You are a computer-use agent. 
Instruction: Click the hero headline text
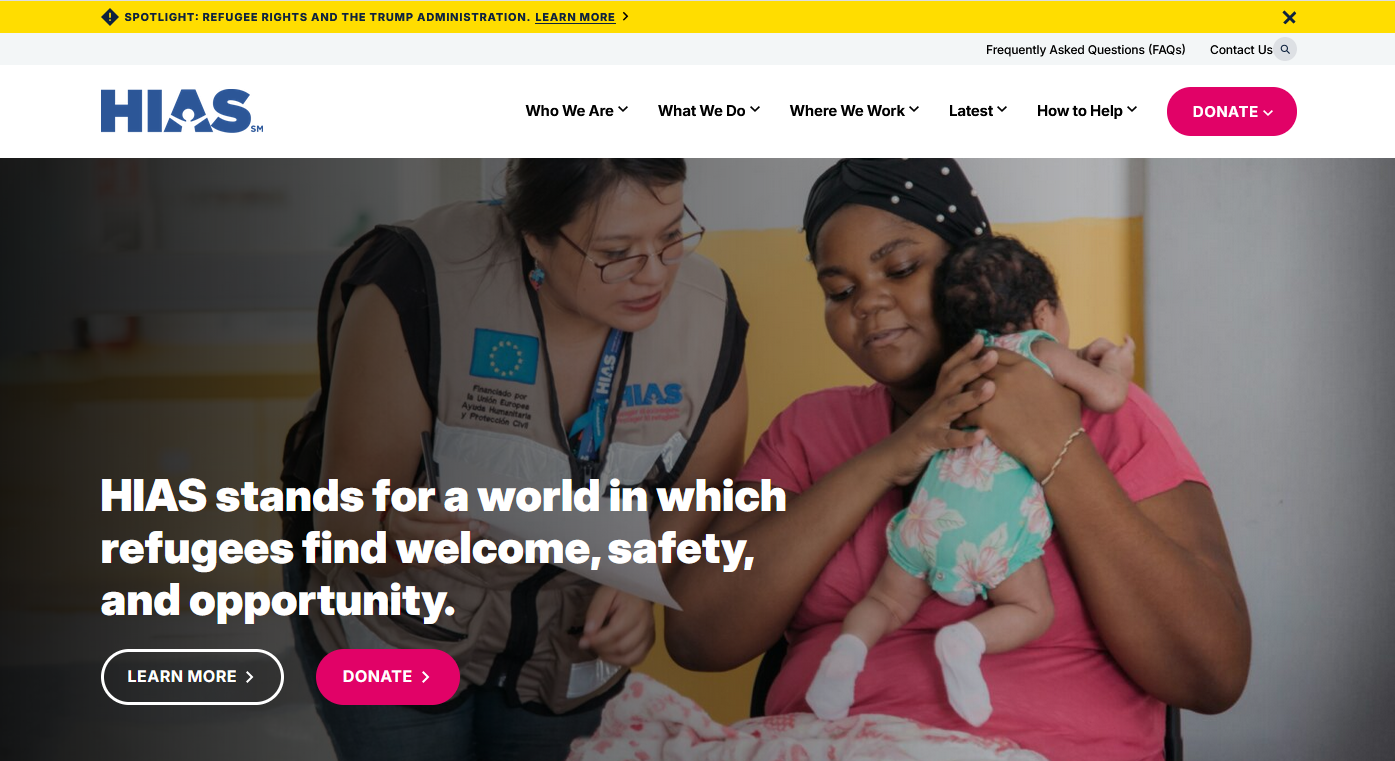click(x=443, y=549)
